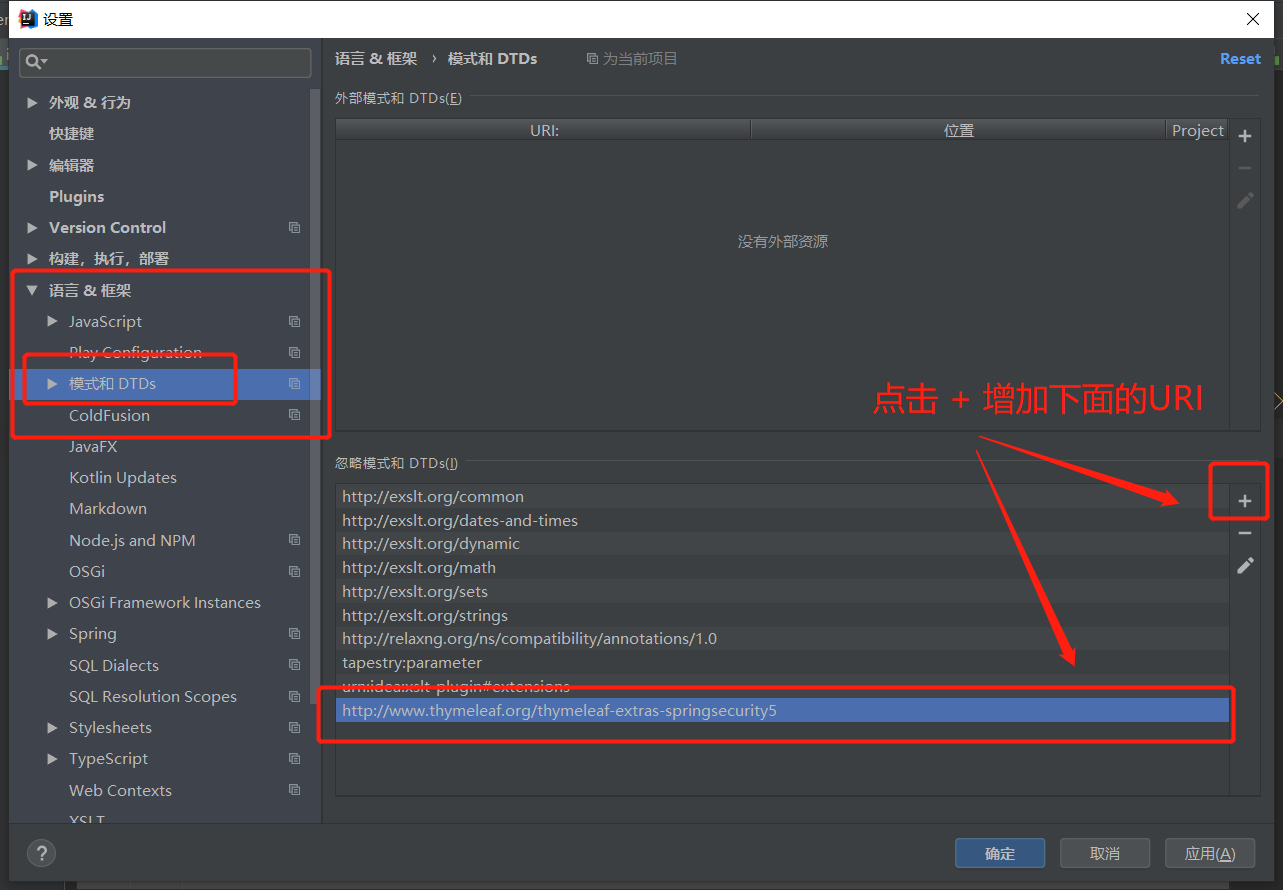Click minus icon to remove ignored schema
The height and width of the screenshot is (890, 1283).
(x=1245, y=533)
